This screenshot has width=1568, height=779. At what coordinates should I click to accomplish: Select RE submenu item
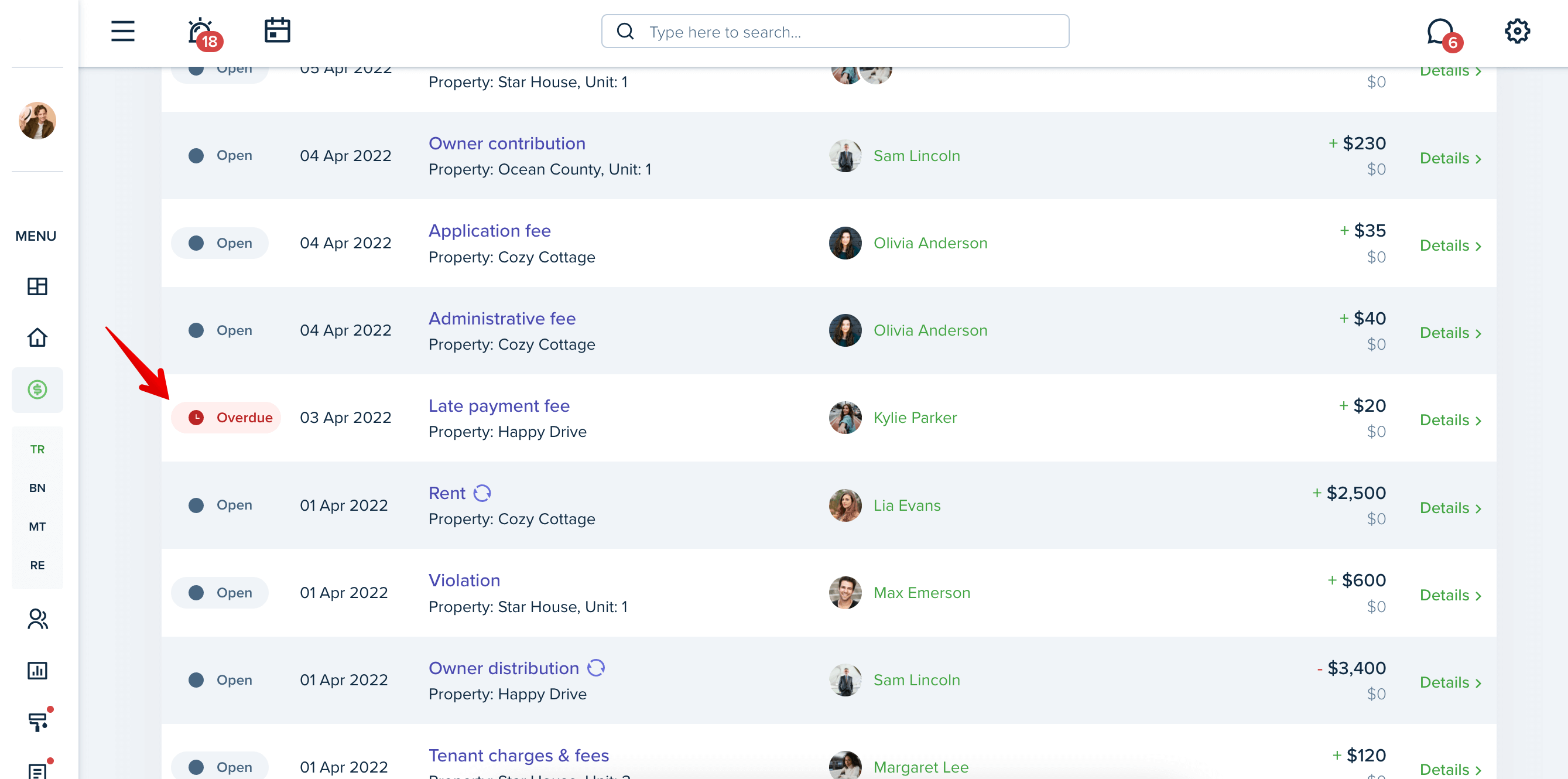[37, 565]
